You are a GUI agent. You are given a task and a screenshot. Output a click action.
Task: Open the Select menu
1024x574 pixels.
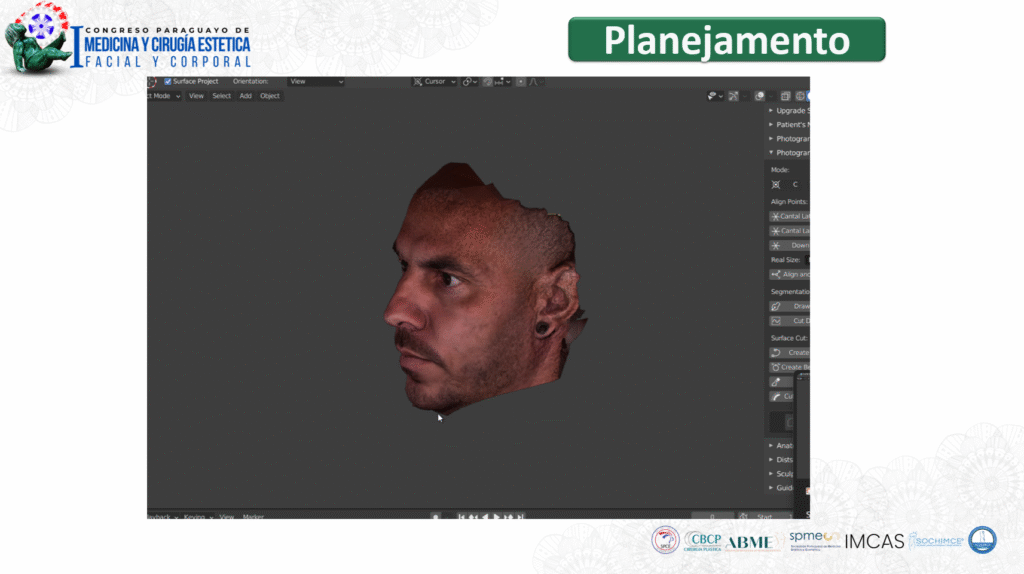click(x=221, y=96)
